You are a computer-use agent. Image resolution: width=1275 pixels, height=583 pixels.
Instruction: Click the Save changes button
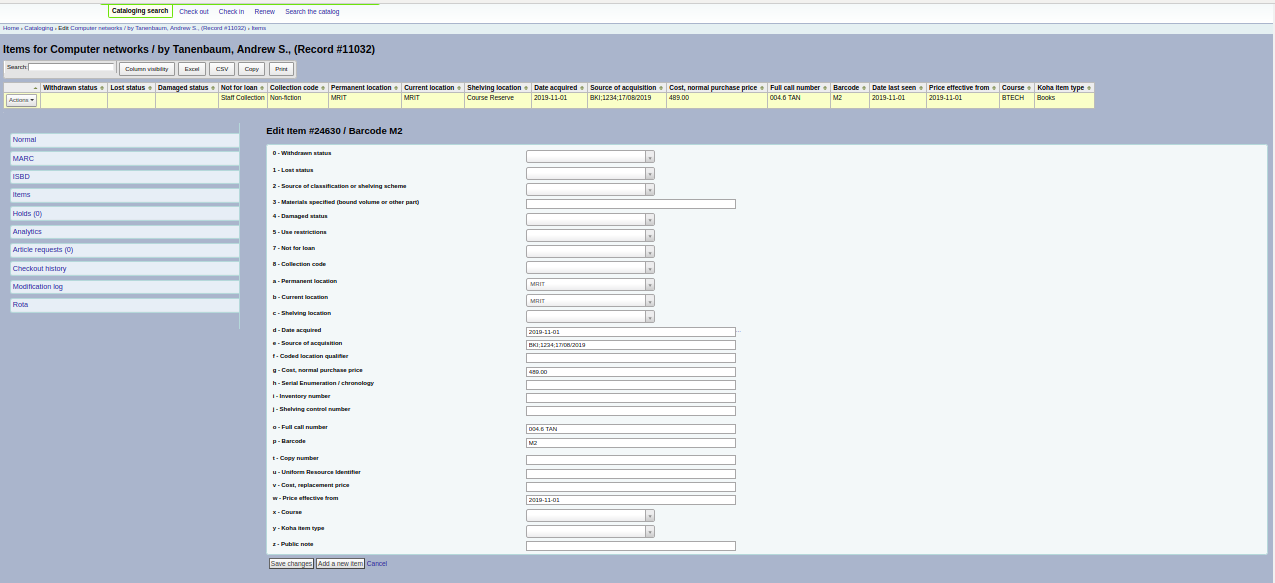[291, 564]
